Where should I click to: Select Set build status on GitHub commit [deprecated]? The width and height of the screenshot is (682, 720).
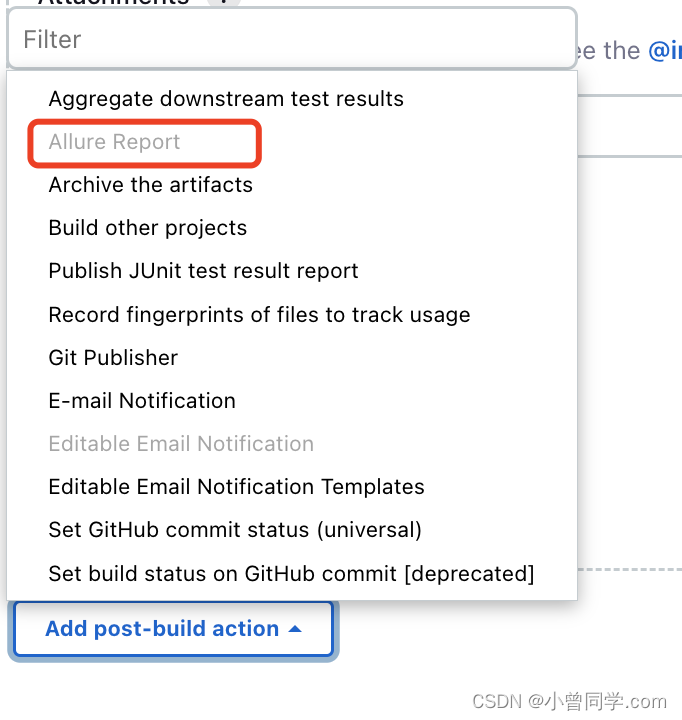pos(291,574)
